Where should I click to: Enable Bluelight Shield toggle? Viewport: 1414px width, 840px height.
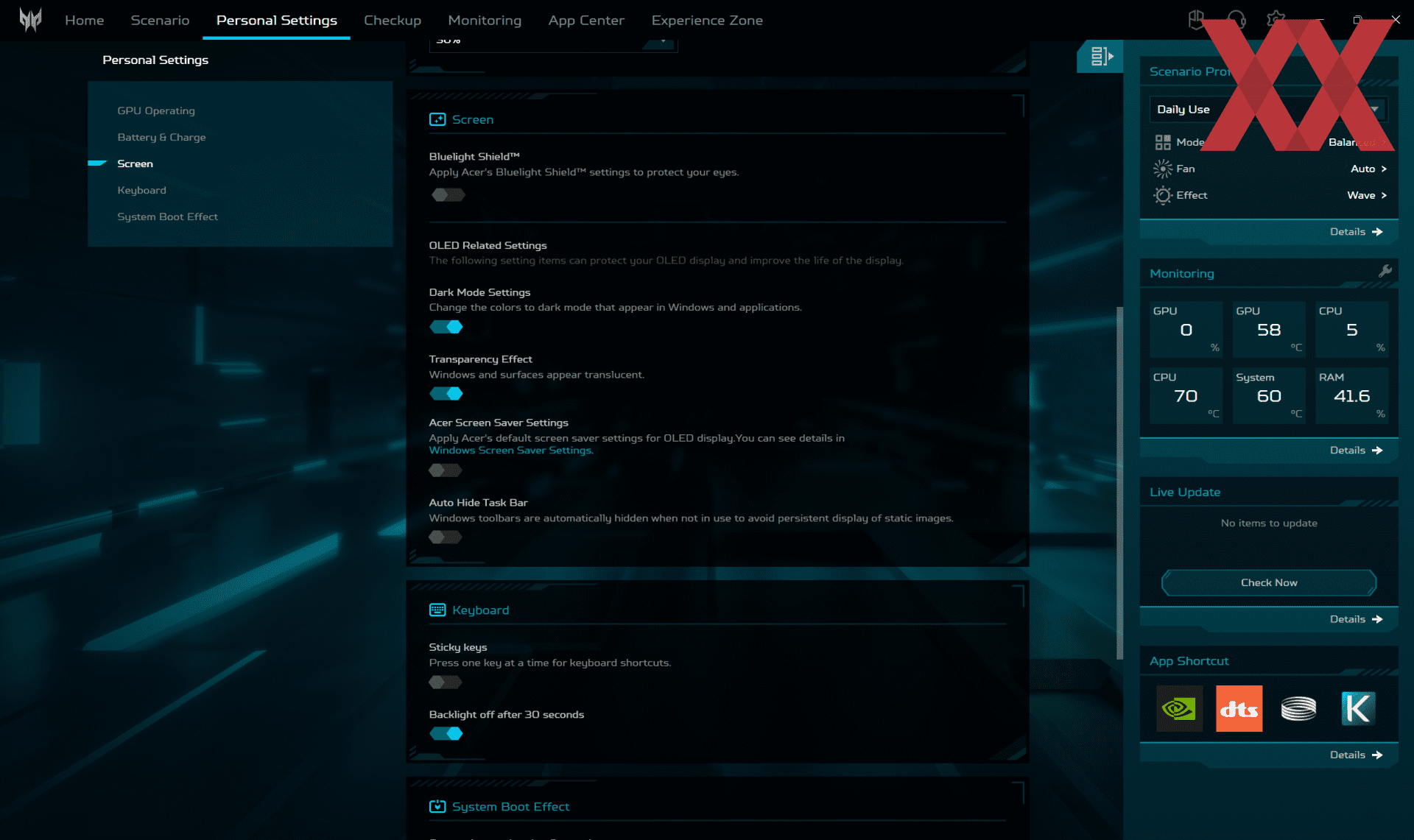coord(447,195)
